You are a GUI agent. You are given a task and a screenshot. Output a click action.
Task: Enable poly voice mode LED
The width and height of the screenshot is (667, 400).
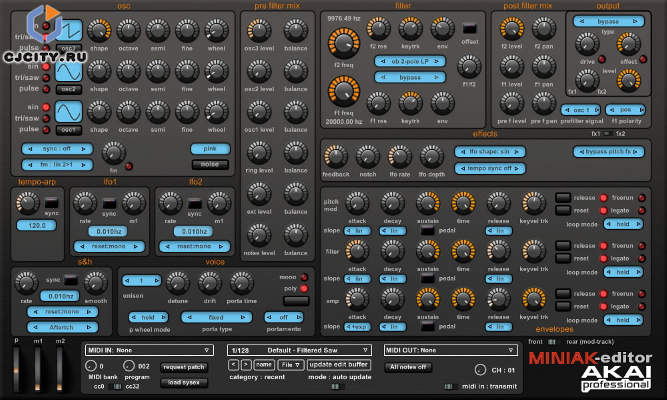[304, 289]
